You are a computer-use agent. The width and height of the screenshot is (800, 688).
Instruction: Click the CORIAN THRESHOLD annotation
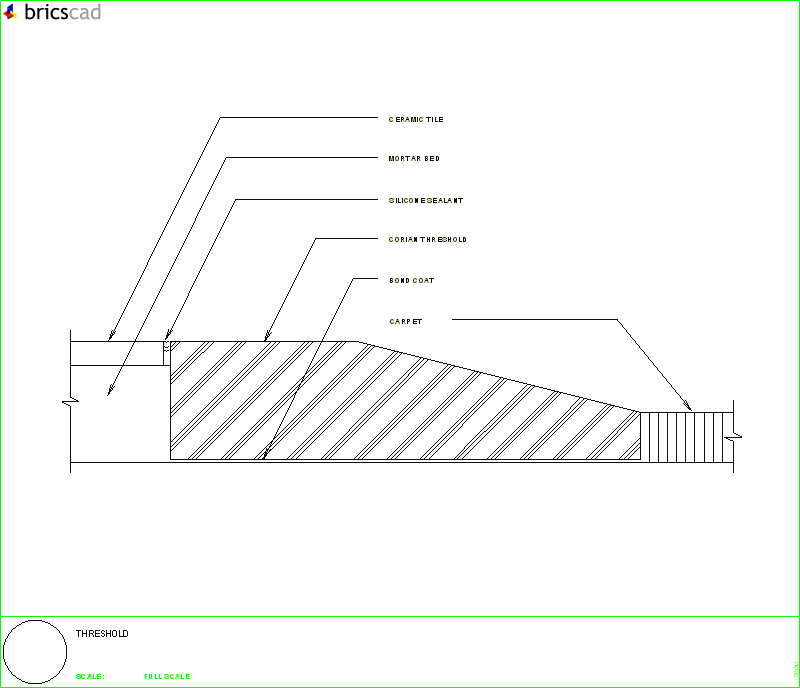427,239
